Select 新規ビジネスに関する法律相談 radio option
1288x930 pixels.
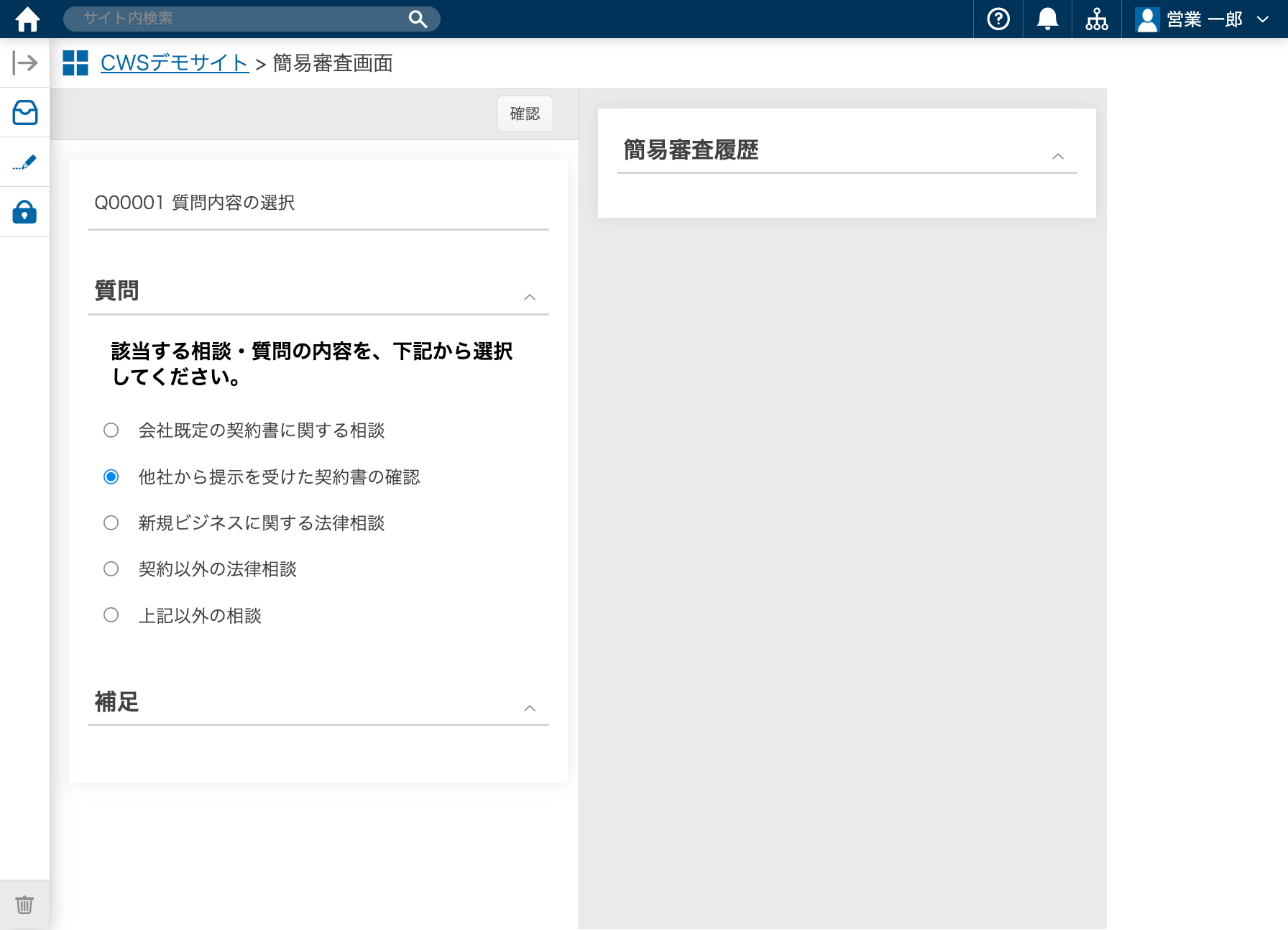(111, 523)
